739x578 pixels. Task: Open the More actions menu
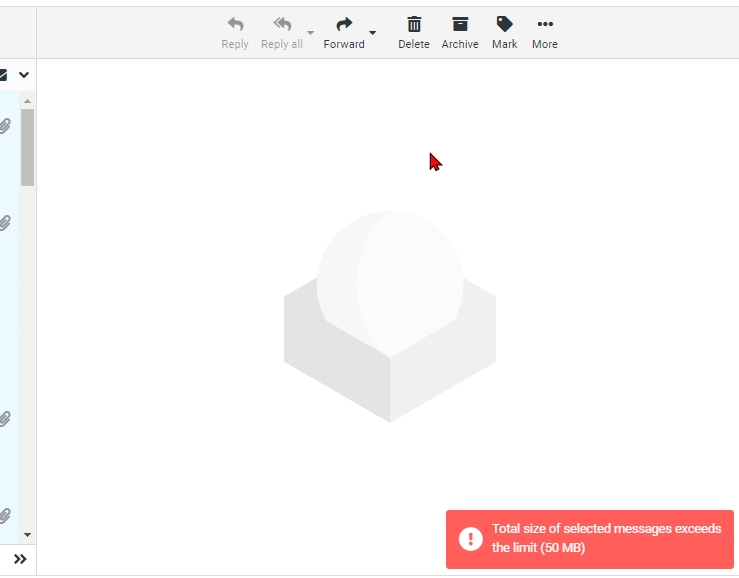545,33
